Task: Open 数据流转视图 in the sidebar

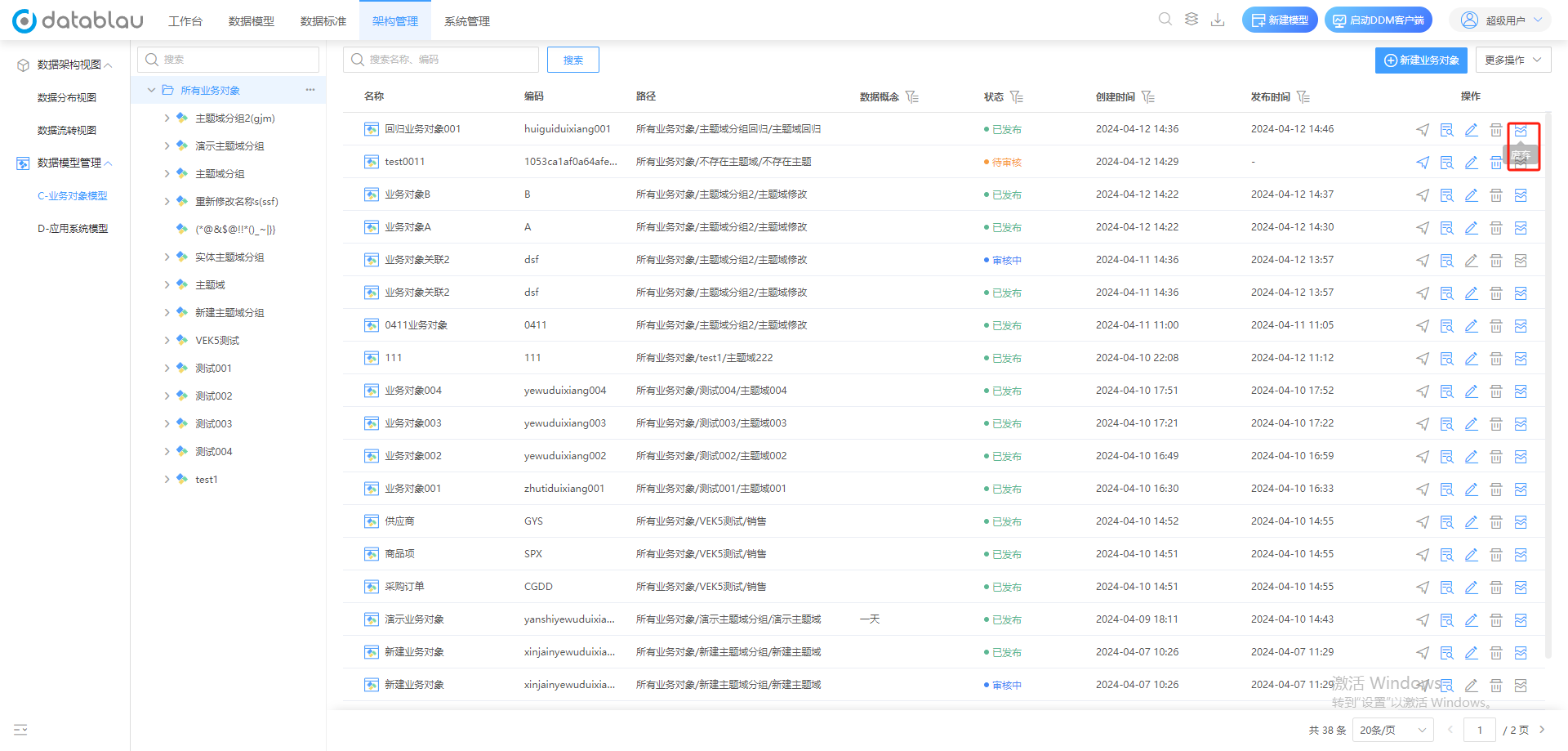Action: [x=67, y=131]
